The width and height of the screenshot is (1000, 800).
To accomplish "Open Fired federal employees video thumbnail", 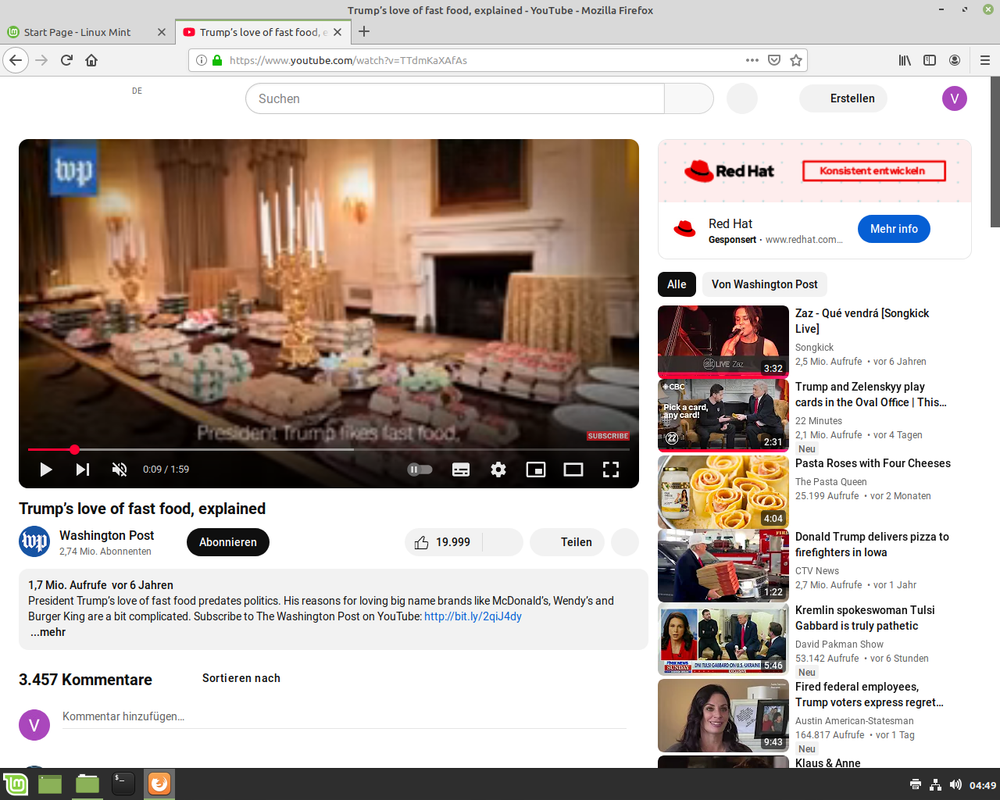I will point(723,715).
